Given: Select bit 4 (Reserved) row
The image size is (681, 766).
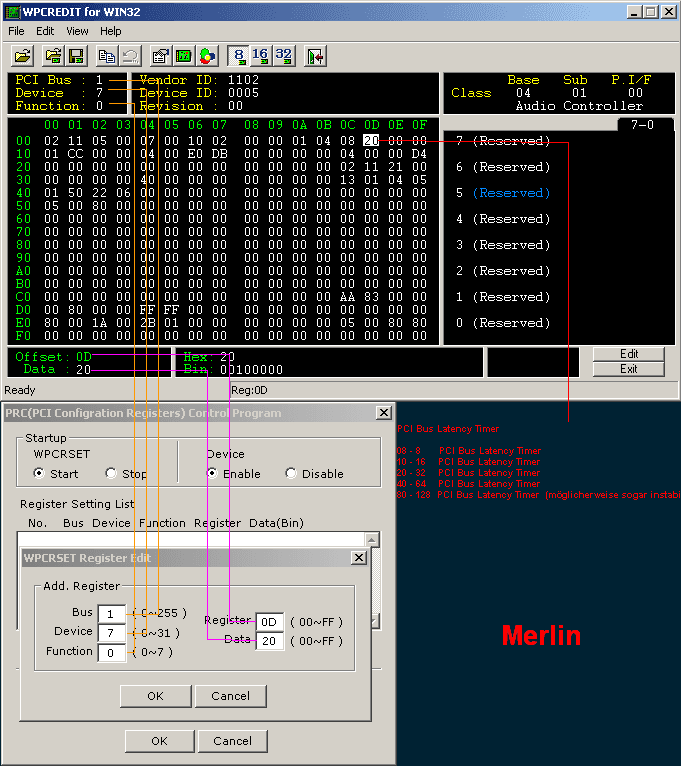Looking at the screenshot, I should tap(503, 219).
